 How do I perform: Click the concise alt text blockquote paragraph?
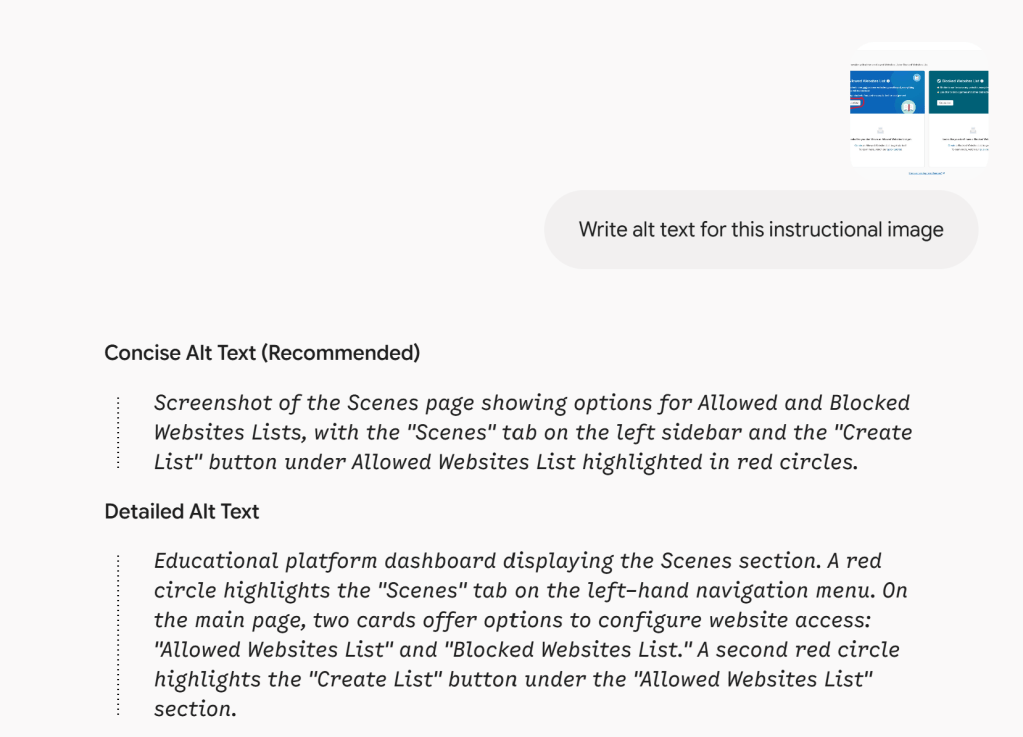[x=533, y=432]
